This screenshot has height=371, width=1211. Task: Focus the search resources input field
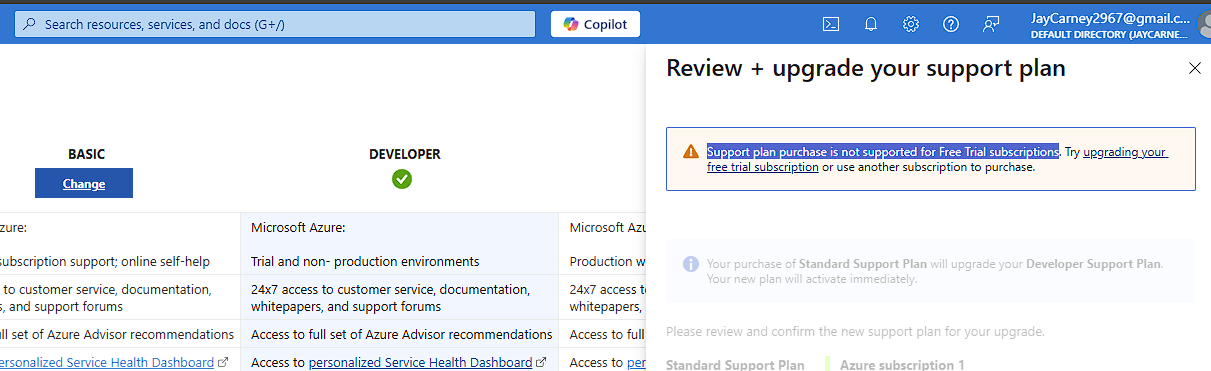coord(275,24)
